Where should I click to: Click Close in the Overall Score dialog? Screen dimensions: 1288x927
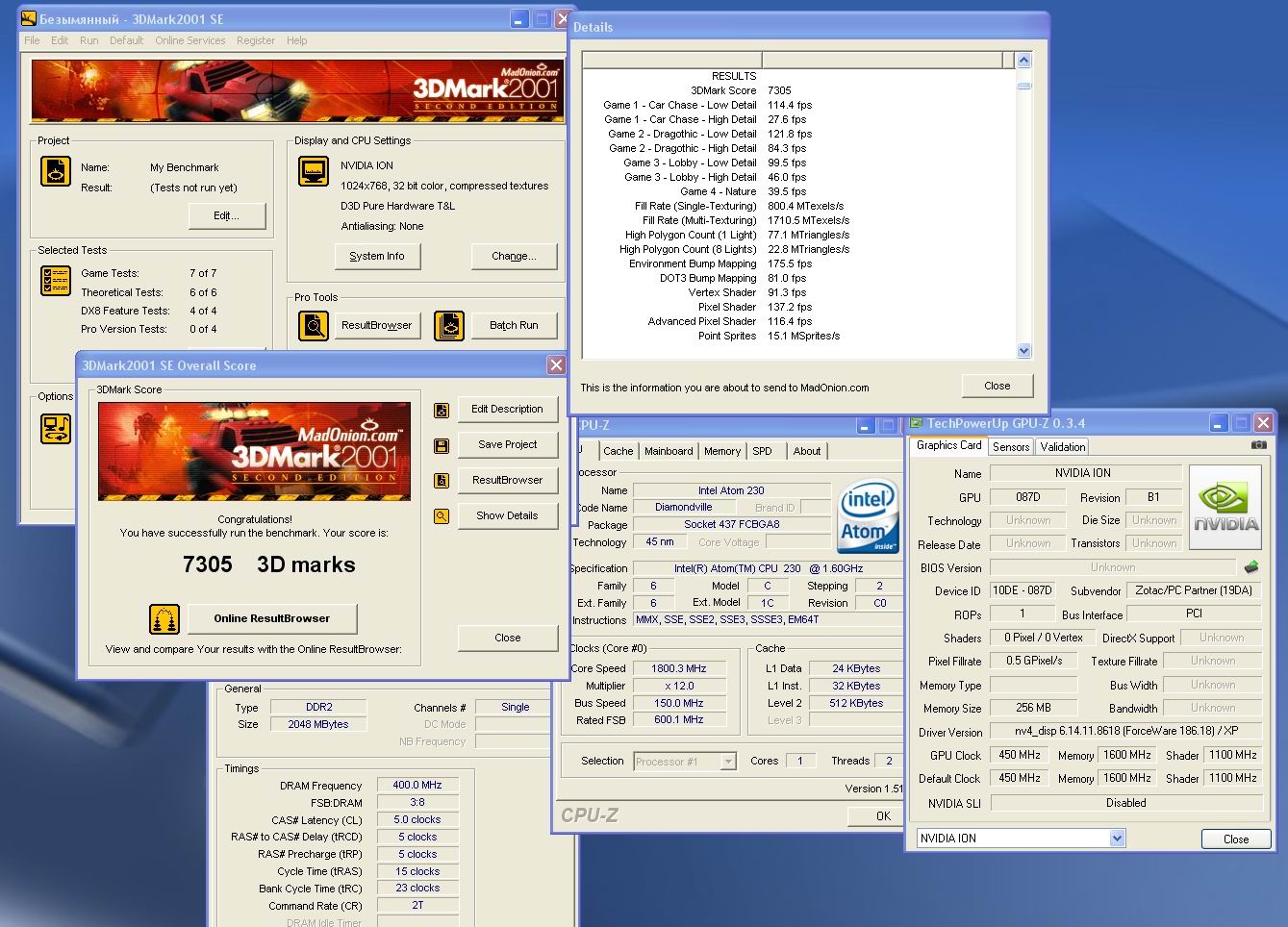coord(507,638)
